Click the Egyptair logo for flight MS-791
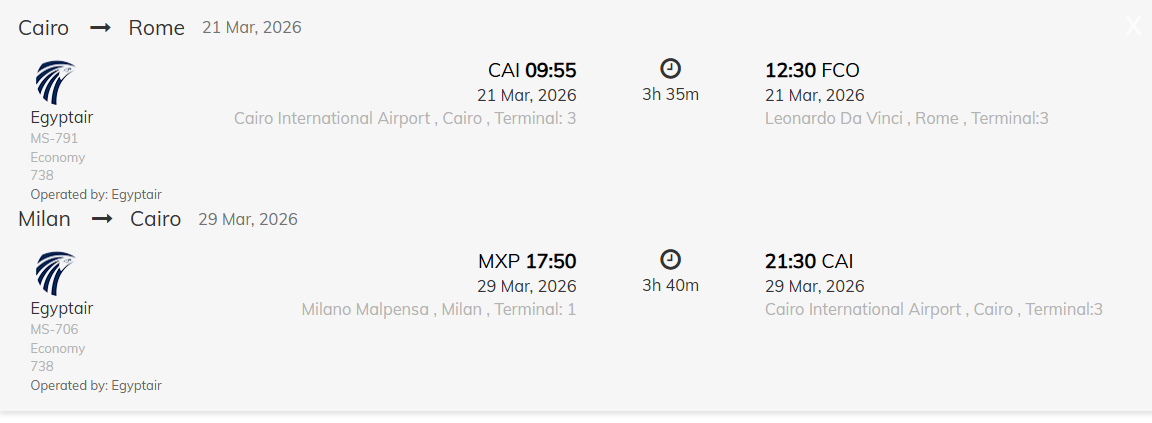 click(x=55, y=82)
